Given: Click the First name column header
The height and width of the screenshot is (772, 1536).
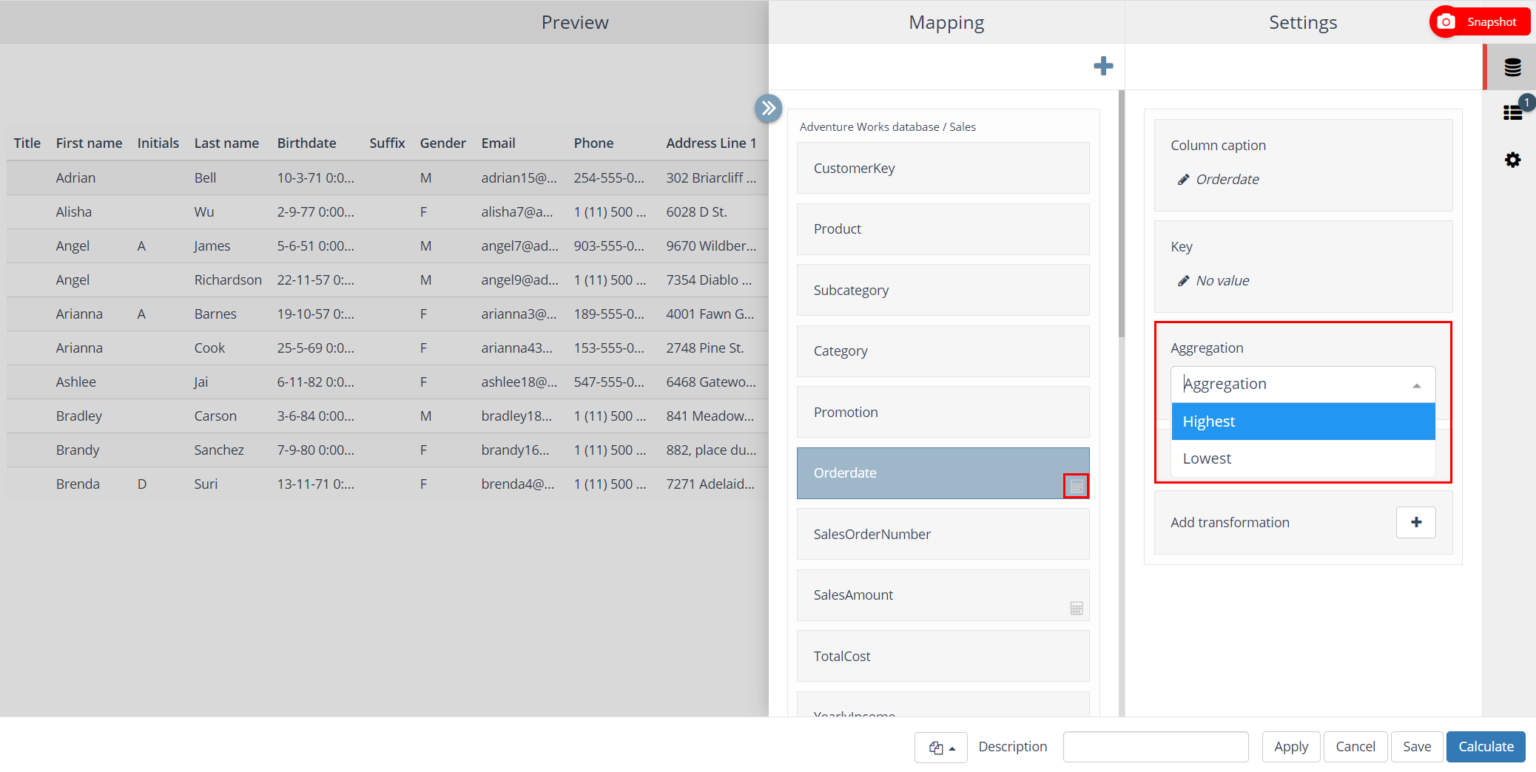Looking at the screenshot, I should pyautogui.click(x=89, y=143).
